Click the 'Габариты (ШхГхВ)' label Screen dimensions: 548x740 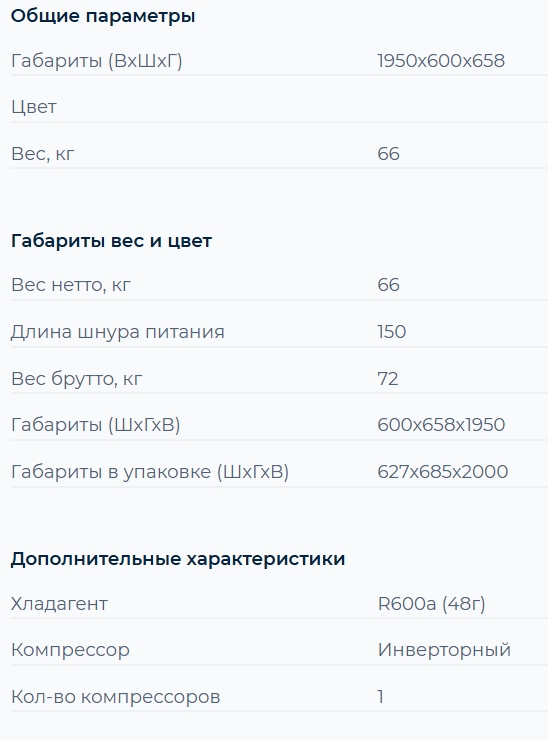(x=95, y=425)
